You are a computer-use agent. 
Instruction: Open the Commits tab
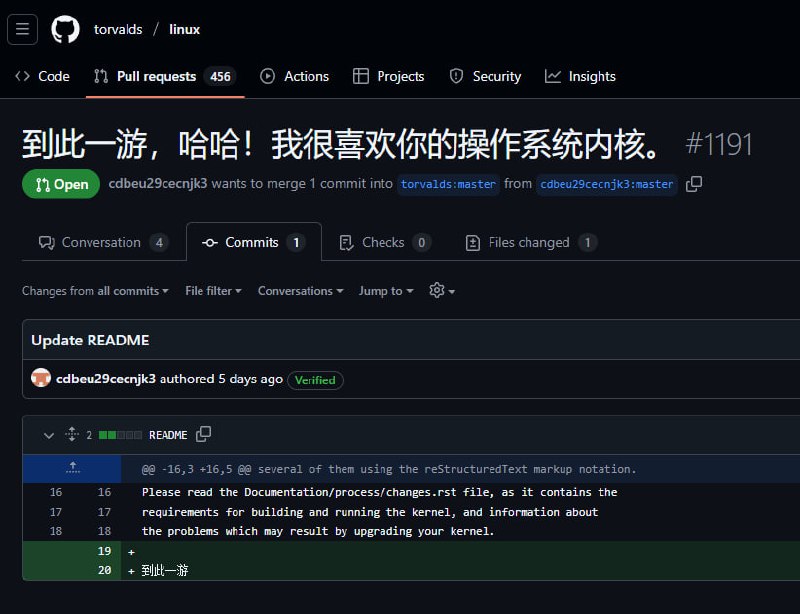tap(254, 242)
